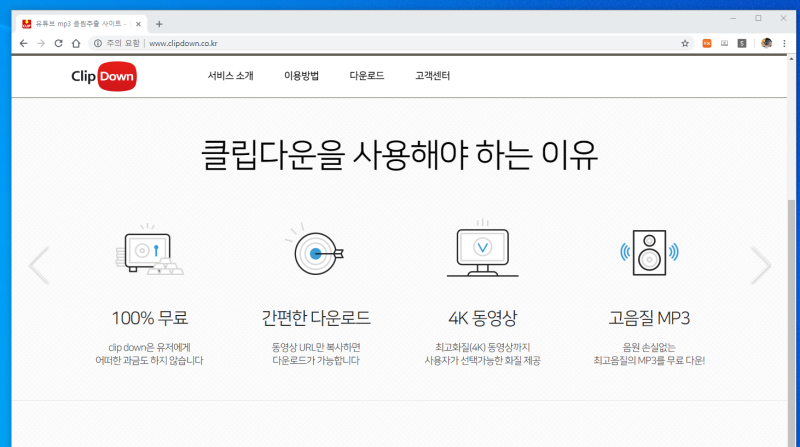Click the address bar URL www.clipdown.co.kr
800x447 pixels.
pos(183,43)
